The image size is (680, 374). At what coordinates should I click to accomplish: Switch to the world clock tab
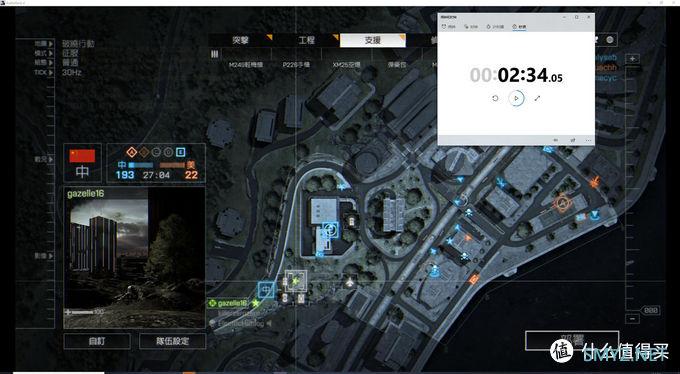(471, 27)
